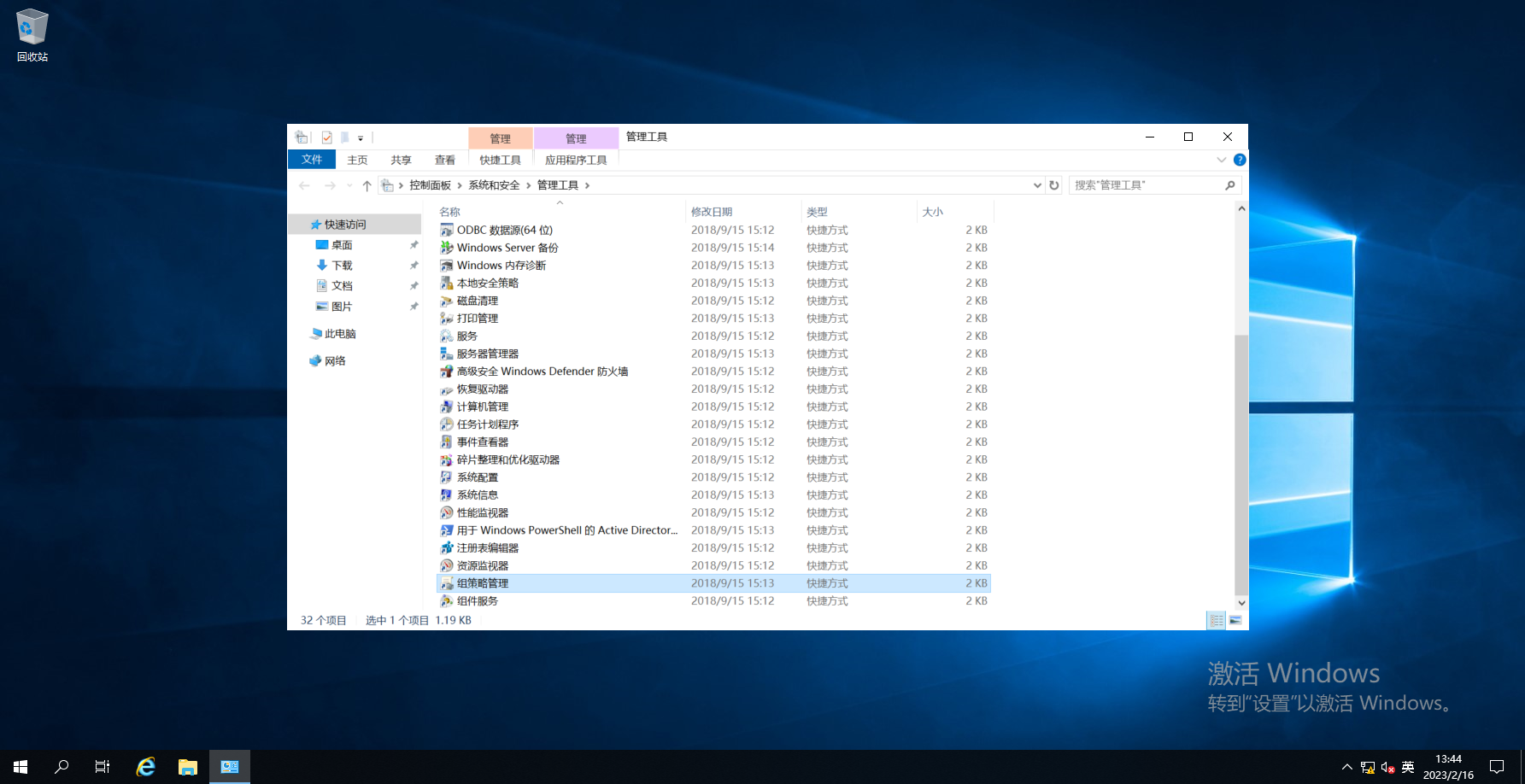This screenshot has width=1525, height=784.
Task: Toggle the details view layout button
Action: click(1217, 621)
